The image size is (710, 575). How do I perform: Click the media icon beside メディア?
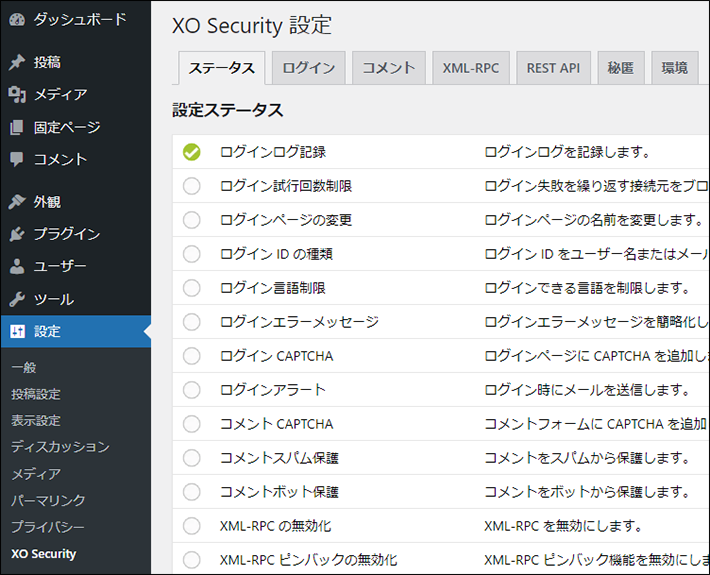click(17, 94)
